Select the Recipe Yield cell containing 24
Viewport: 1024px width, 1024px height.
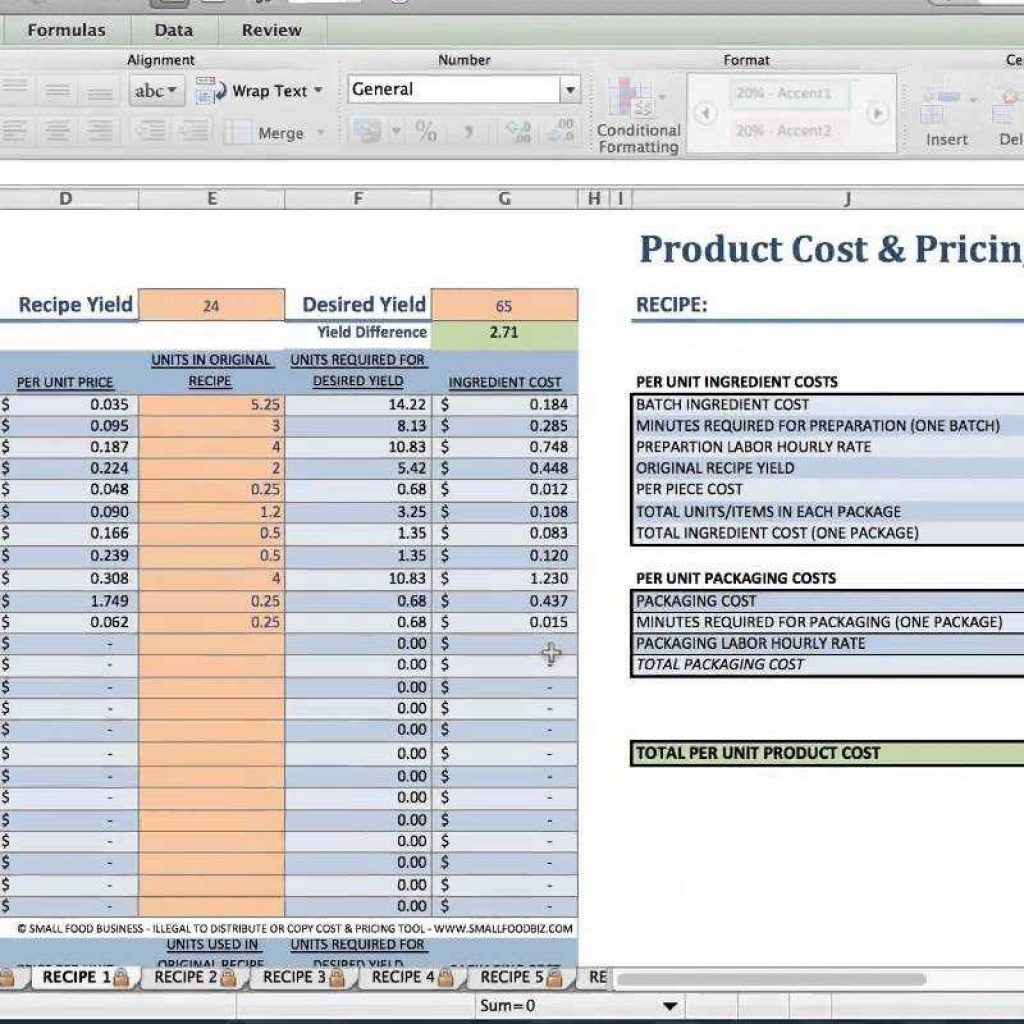point(211,306)
